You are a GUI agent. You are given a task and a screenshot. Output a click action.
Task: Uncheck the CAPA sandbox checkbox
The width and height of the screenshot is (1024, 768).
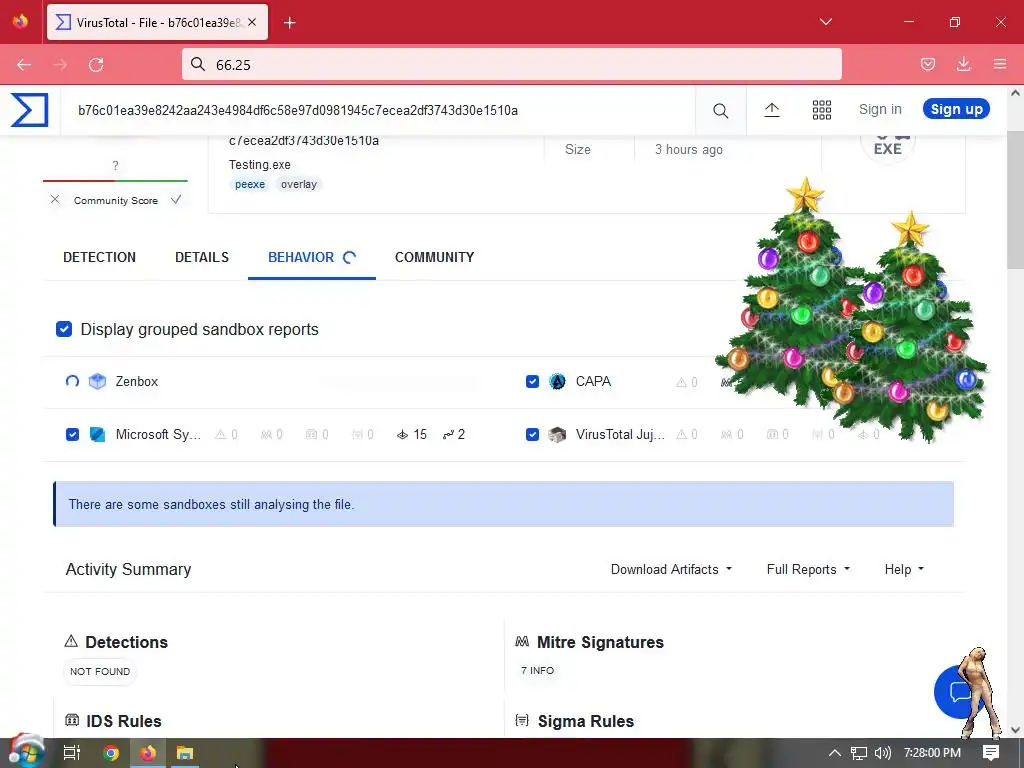pyautogui.click(x=532, y=381)
